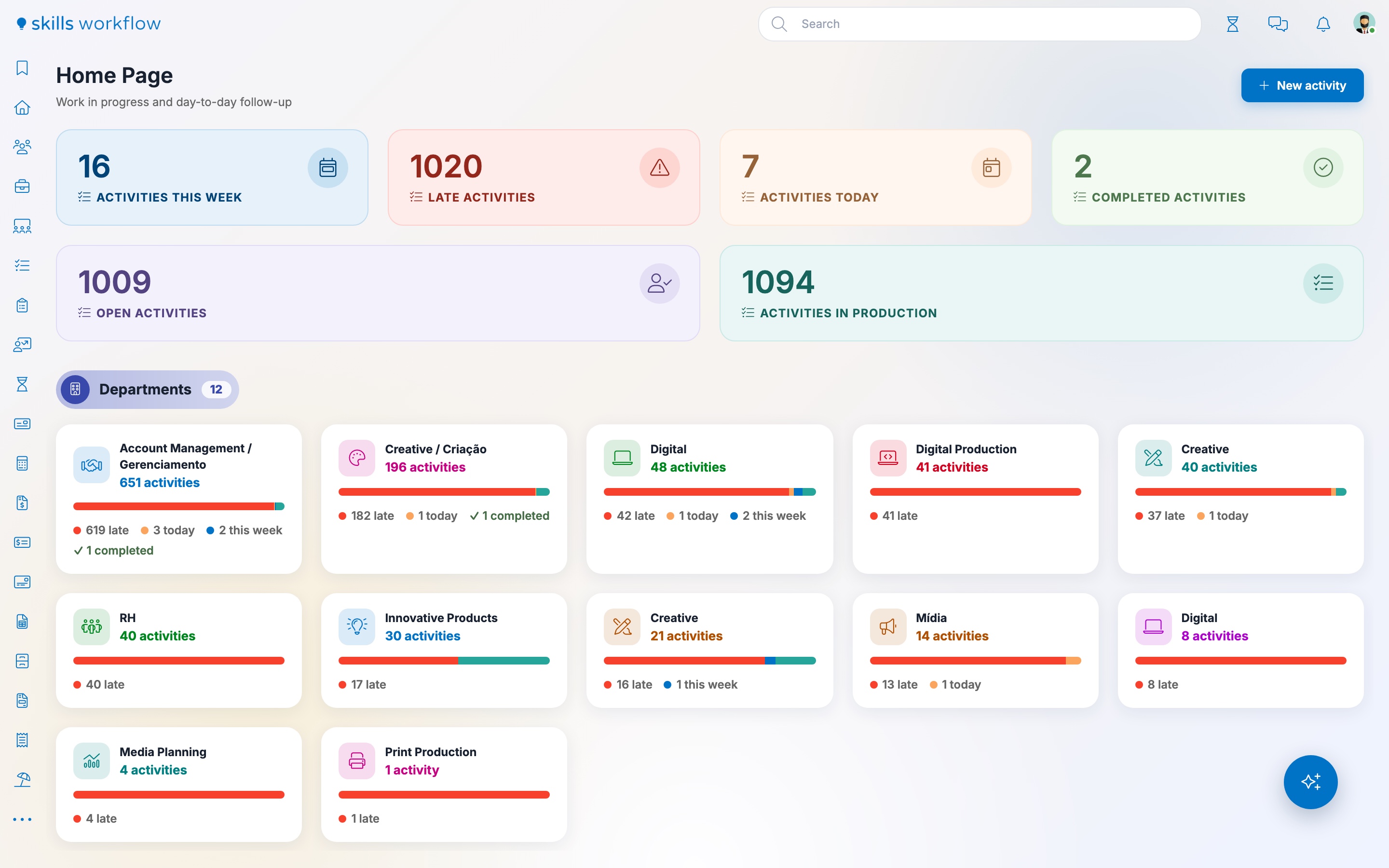Open the Mídia department card
Screen dimensions: 1389x868
coord(975,651)
